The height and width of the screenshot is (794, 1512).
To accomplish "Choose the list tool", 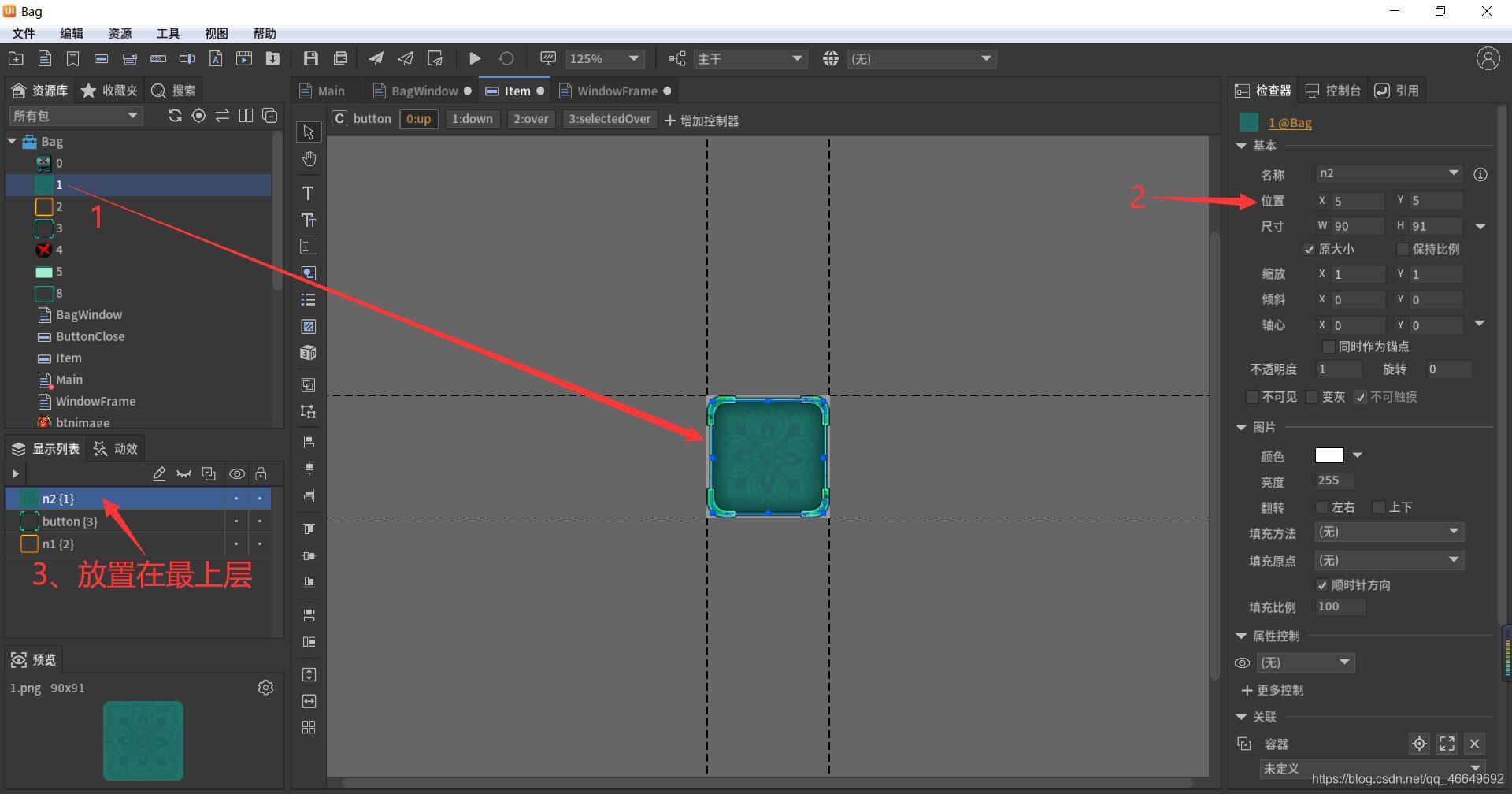I will tap(308, 300).
